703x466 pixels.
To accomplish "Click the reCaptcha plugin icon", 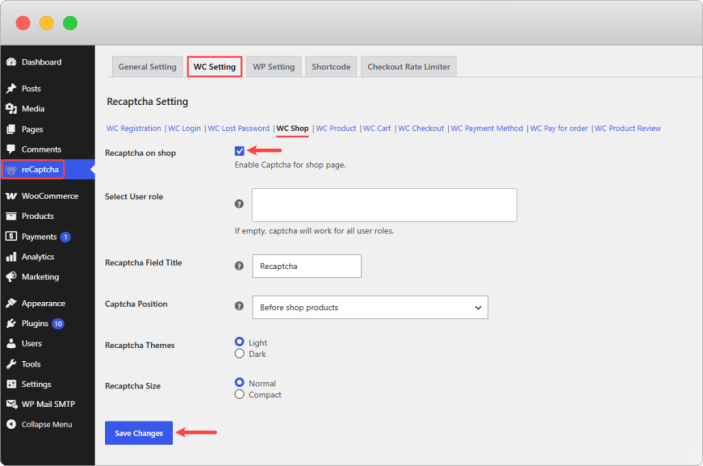I will [x=11, y=170].
